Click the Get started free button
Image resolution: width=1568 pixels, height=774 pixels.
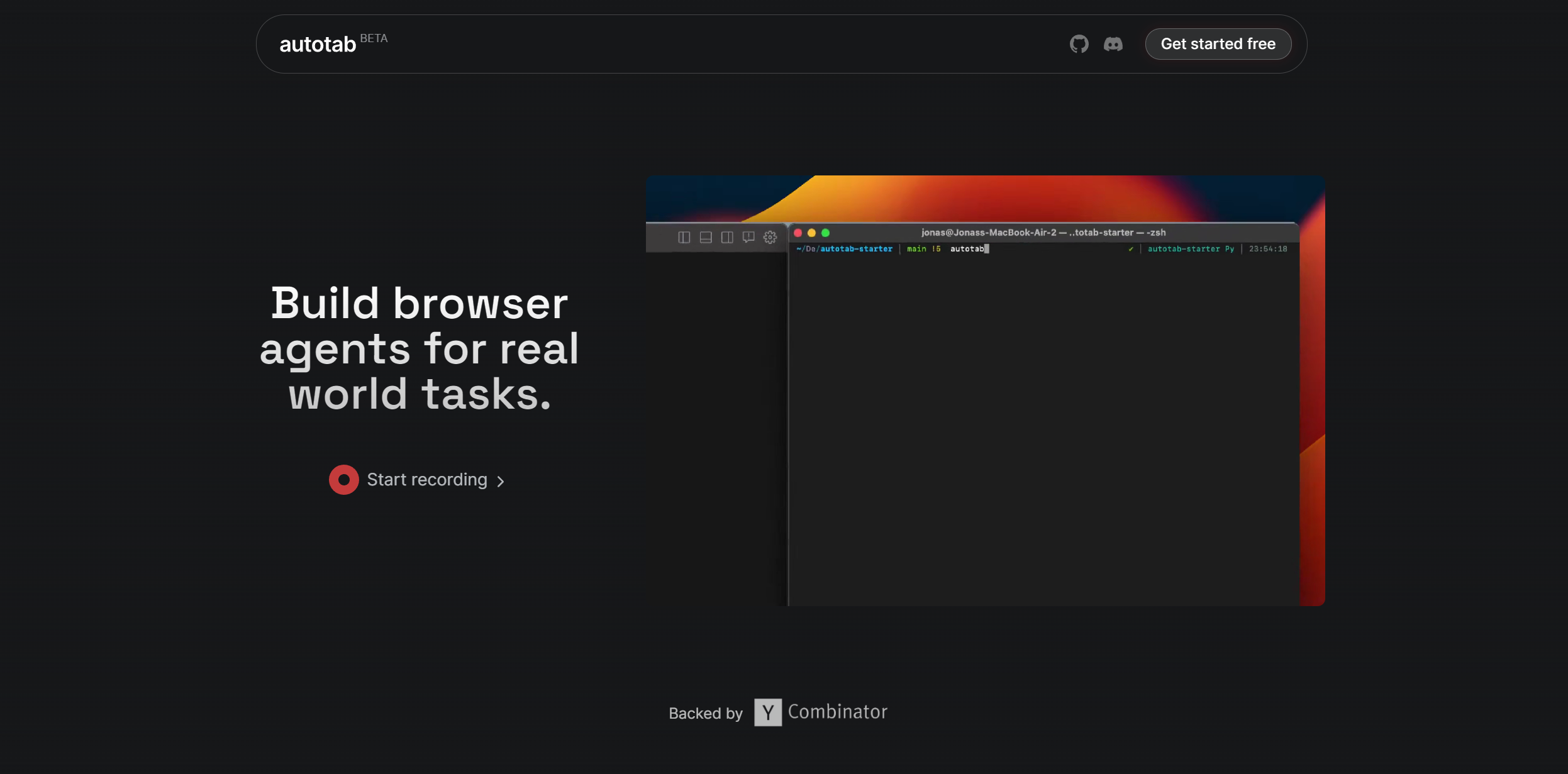1218,44
